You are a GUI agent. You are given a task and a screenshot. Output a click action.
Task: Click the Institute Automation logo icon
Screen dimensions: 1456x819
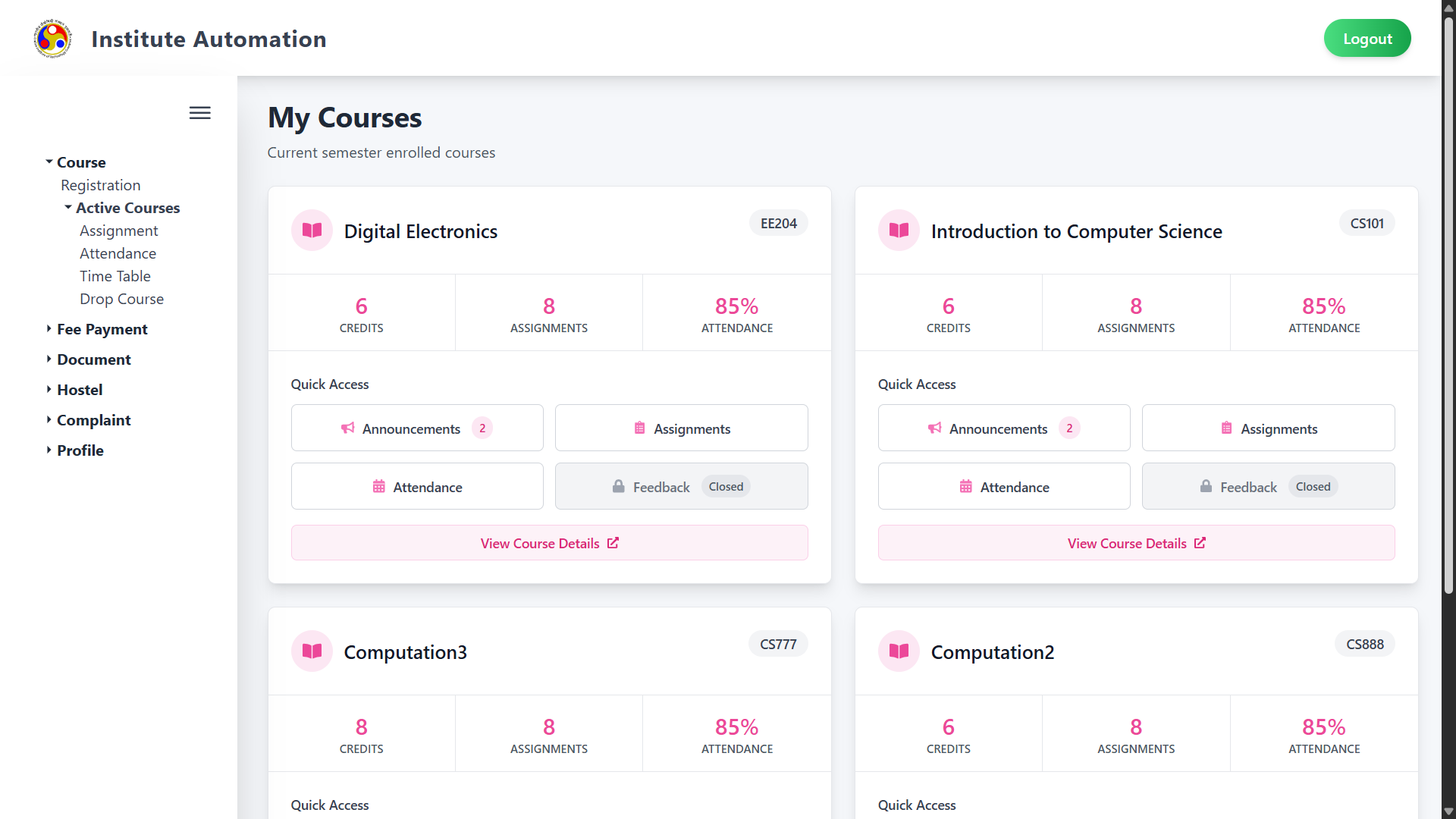click(x=52, y=39)
